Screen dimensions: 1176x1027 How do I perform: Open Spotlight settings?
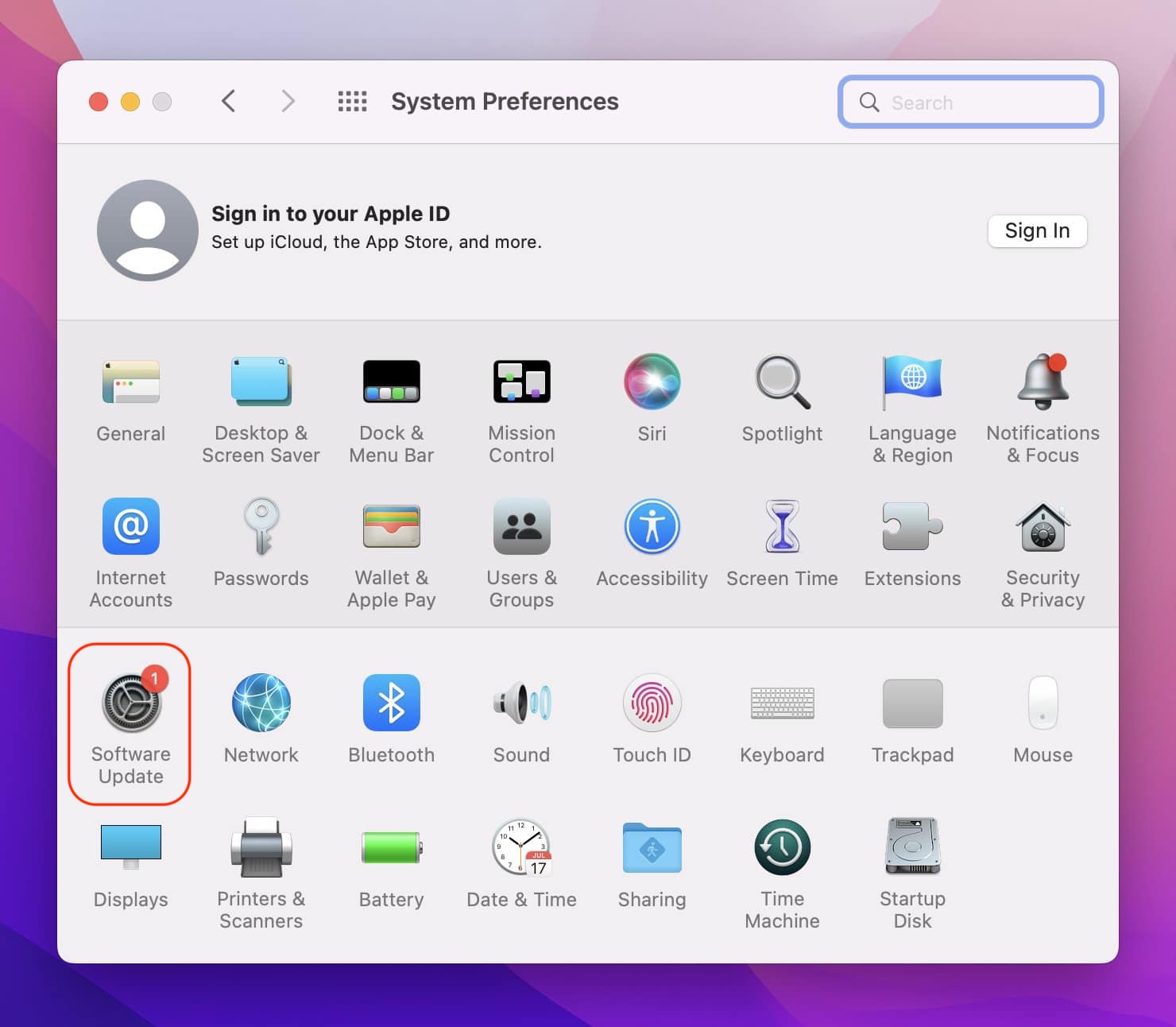coord(782,382)
